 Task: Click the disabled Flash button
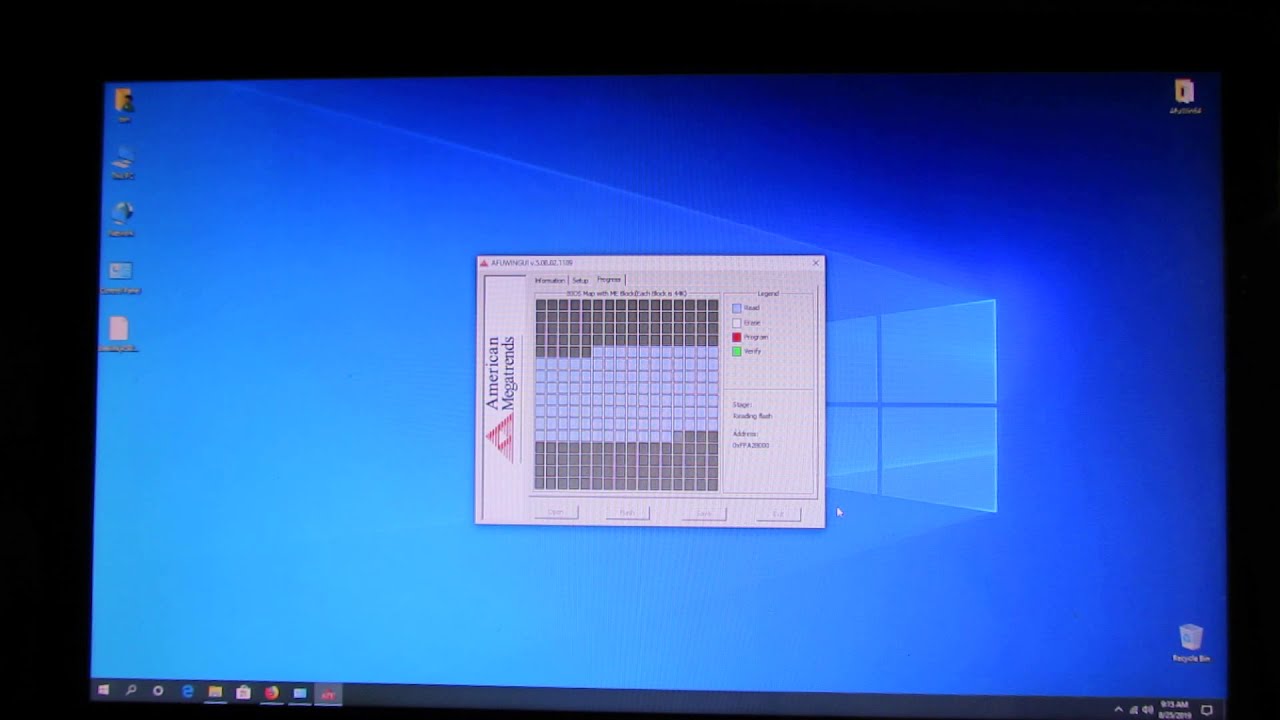(x=627, y=512)
